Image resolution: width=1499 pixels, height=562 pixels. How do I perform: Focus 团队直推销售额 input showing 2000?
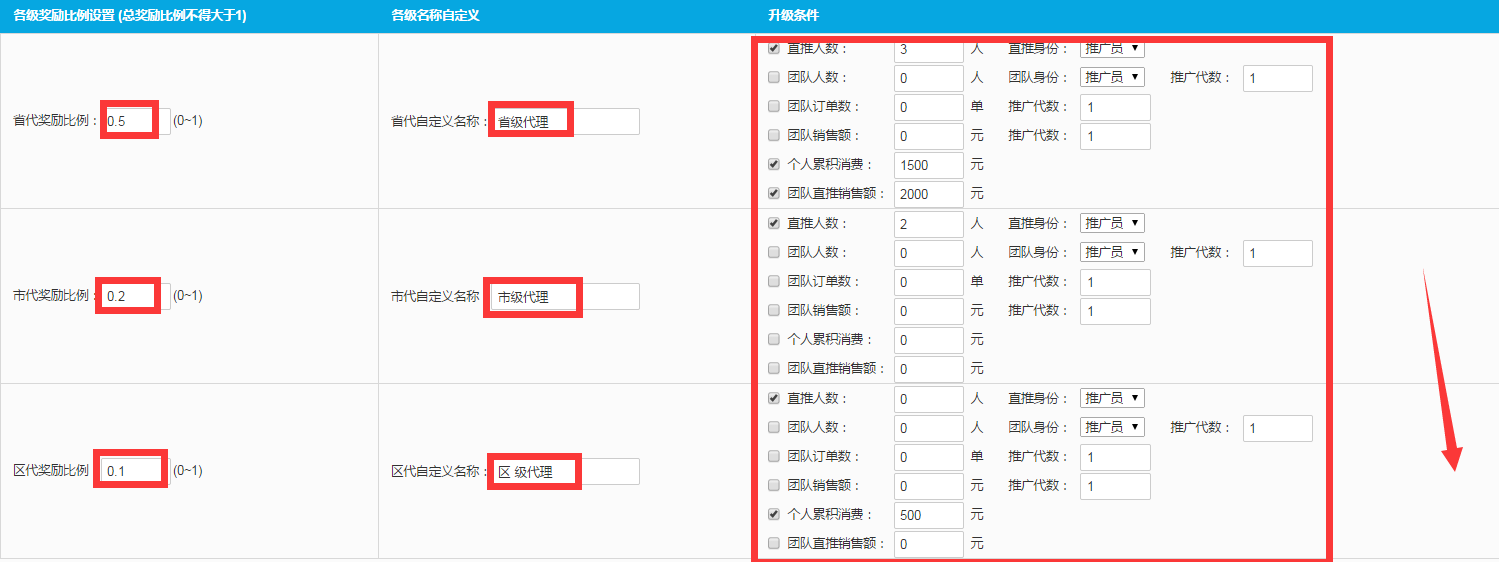click(928, 194)
